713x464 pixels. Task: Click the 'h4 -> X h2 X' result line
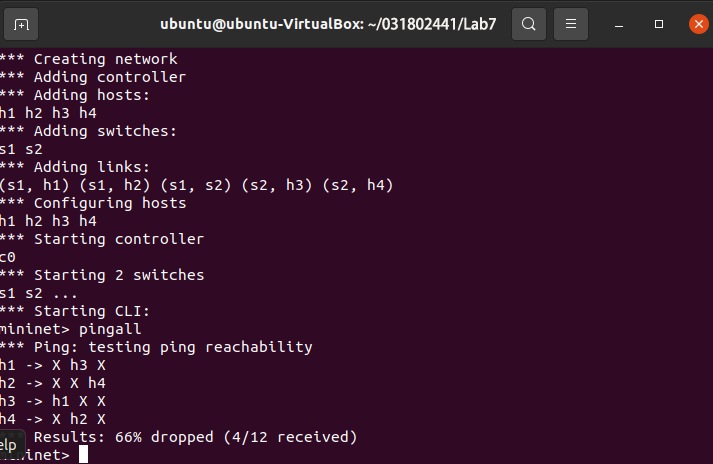click(x=53, y=419)
